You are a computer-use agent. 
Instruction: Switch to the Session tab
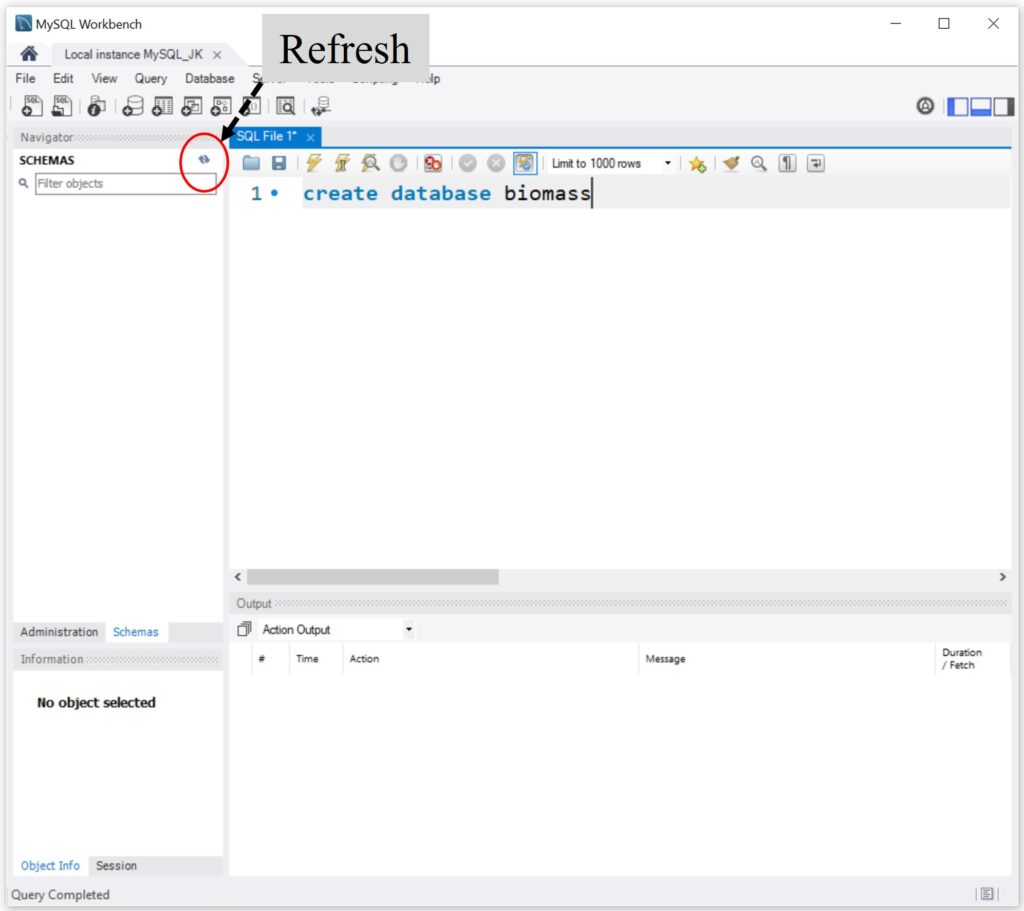click(116, 866)
